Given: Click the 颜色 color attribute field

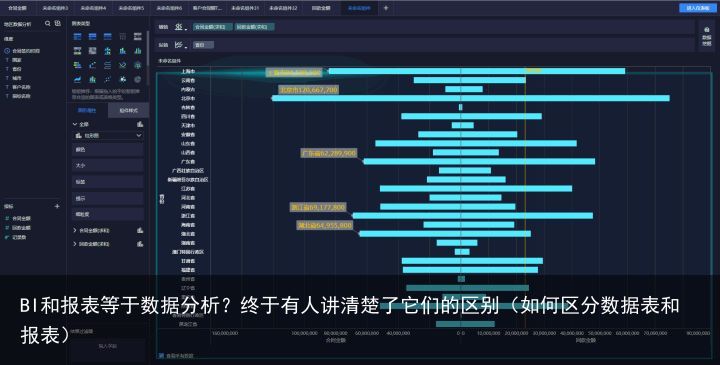Looking at the screenshot, I should (107, 150).
